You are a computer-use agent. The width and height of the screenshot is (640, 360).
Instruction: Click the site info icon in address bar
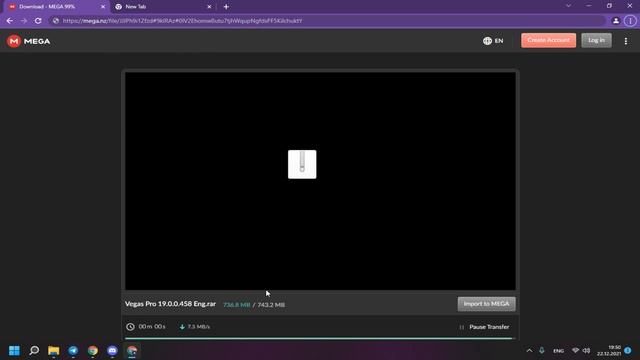56,20
